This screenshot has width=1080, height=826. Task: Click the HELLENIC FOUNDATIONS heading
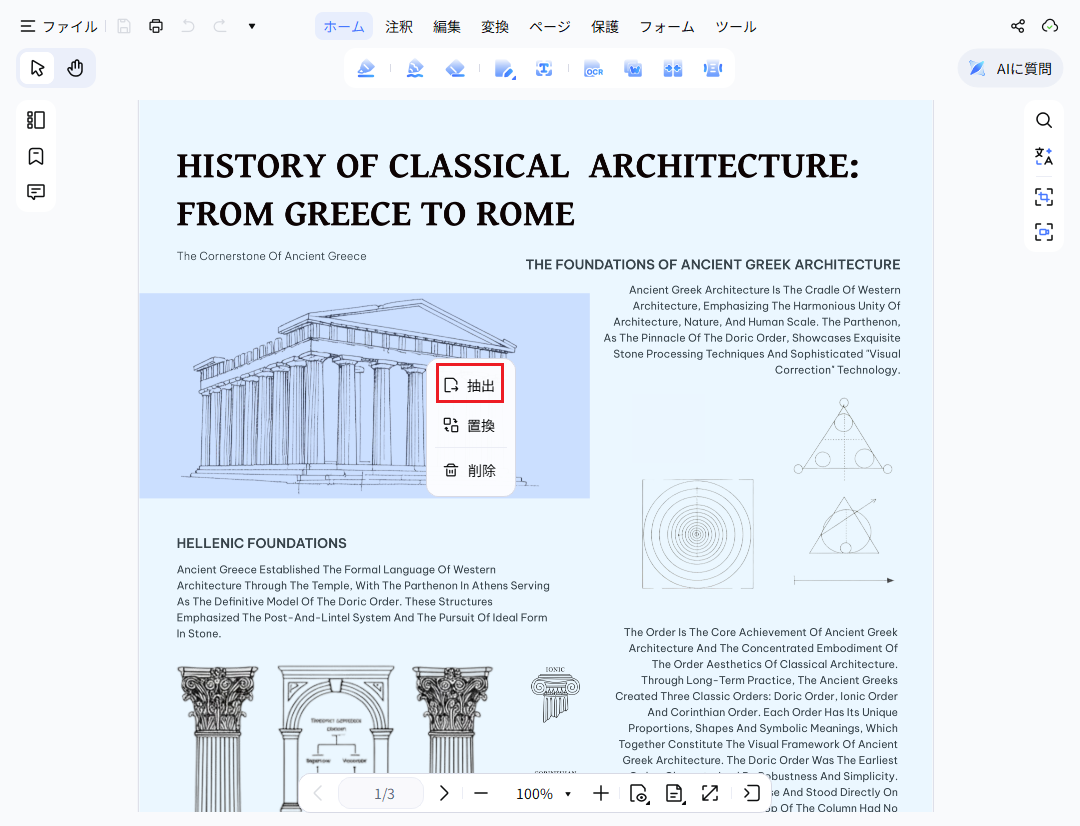262,543
